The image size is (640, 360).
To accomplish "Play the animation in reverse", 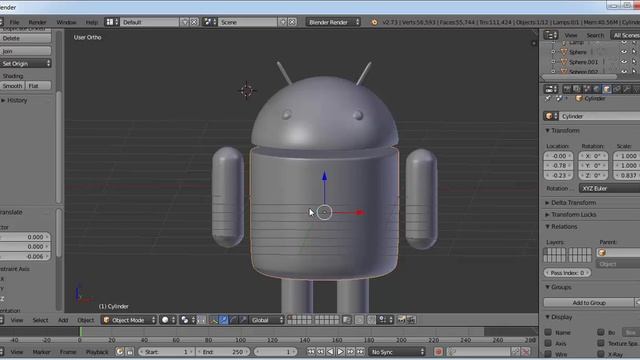I will point(330,352).
